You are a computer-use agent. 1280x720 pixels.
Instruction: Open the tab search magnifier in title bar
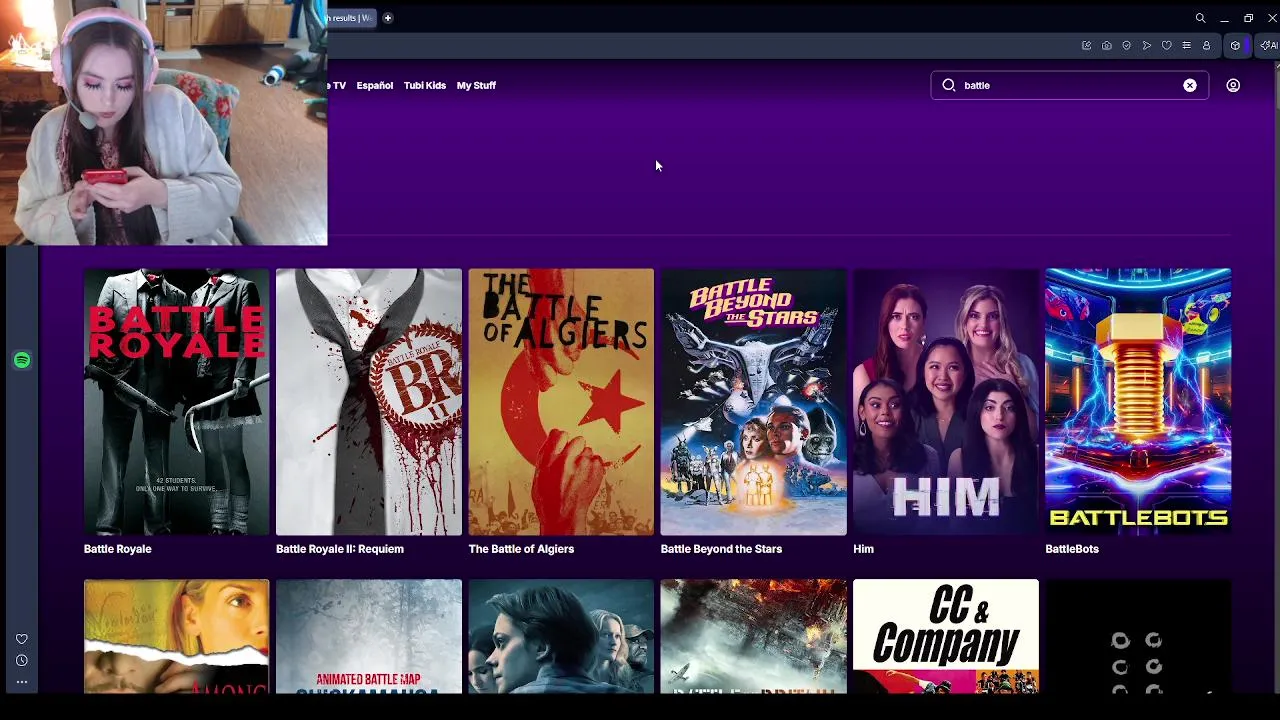1200,18
